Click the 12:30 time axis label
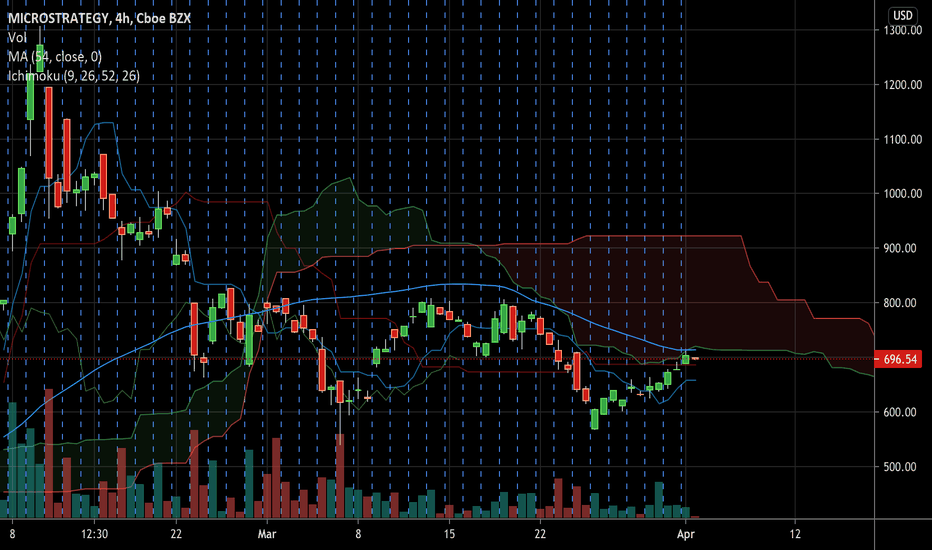The height and width of the screenshot is (550, 932). click(95, 534)
